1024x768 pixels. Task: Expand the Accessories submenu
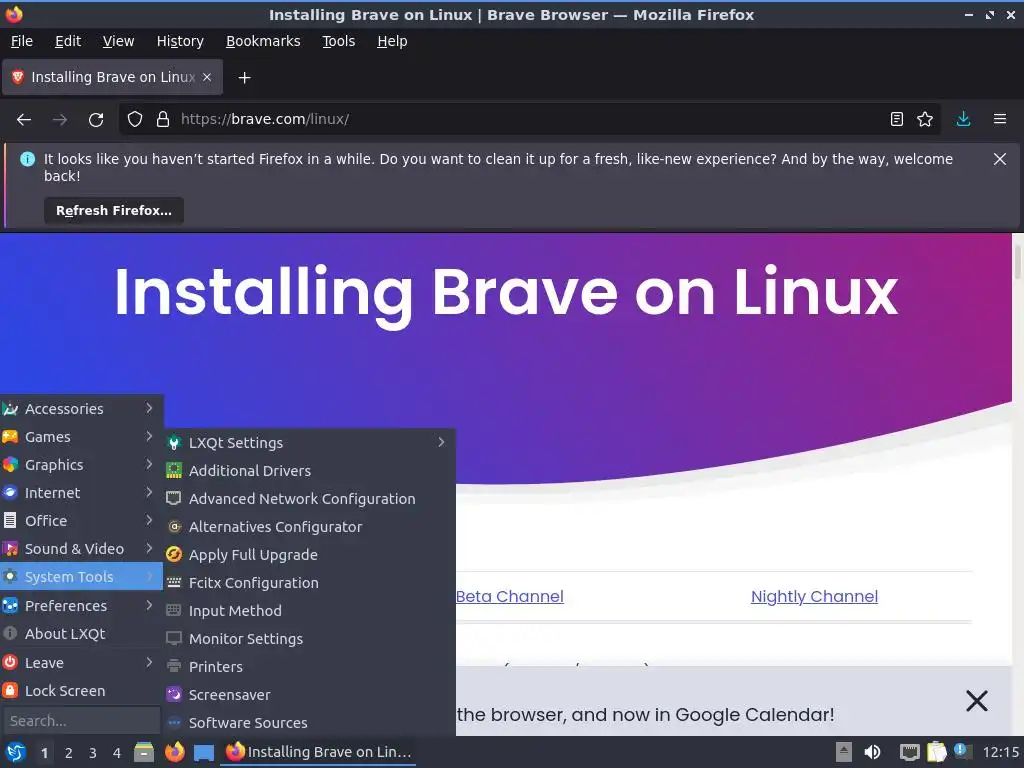[x=82, y=409]
